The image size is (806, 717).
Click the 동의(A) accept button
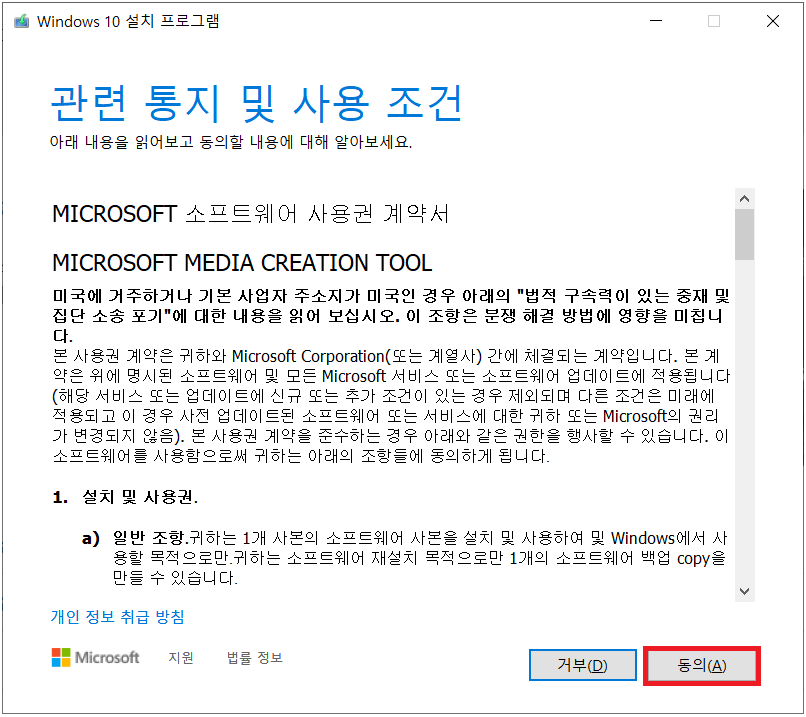pyautogui.click(x=702, y=666)
